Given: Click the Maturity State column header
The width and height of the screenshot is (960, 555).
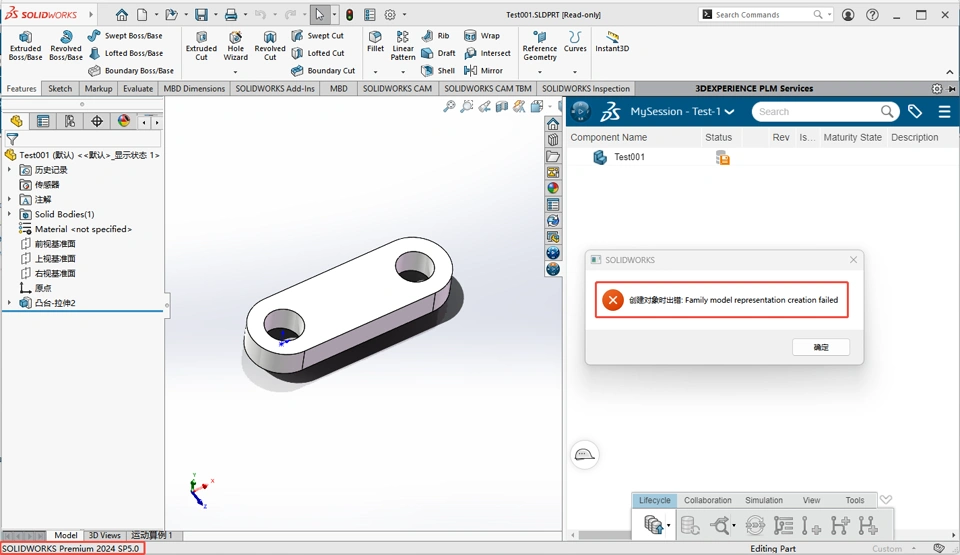Looking at the screenshot, I should point(852,137).
